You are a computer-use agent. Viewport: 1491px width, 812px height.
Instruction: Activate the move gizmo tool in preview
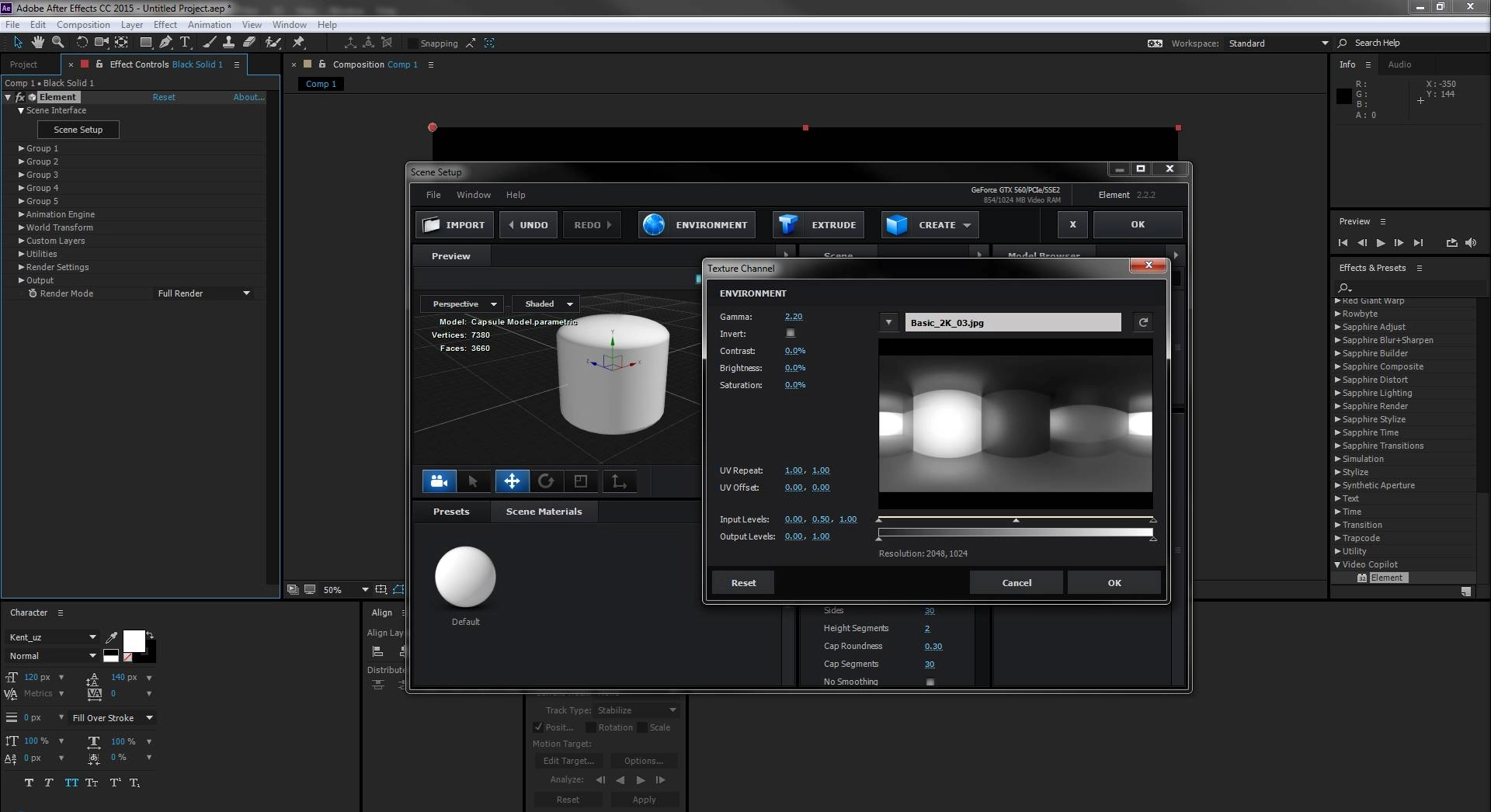click(512, 481)
